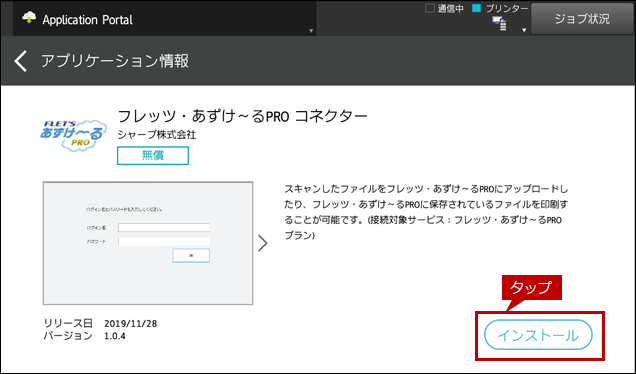Click the リリース日 2019/11/28 text
Image resolution: width=636 pixels, height=374 pixels.
tap(100, 323)
